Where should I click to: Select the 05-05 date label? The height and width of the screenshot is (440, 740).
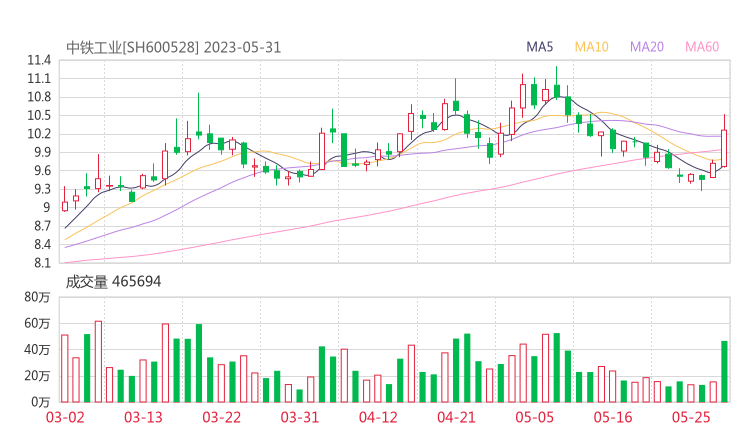[x=534, y=417]
